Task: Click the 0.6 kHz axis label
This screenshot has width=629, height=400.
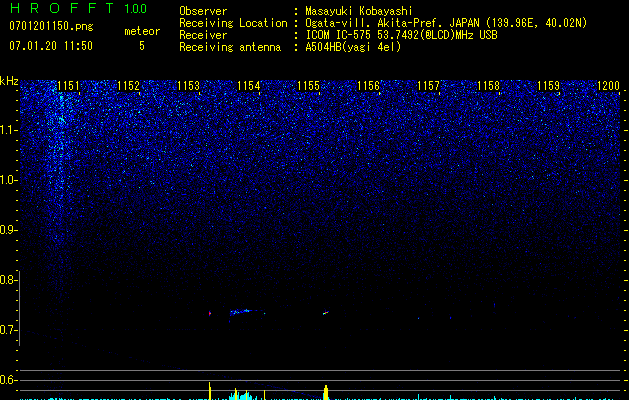Action: click(x=8, y=380)
